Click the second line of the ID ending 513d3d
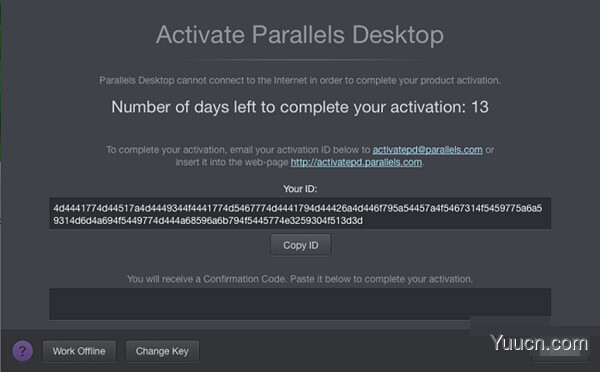600x372 pixels. (208, 220)
